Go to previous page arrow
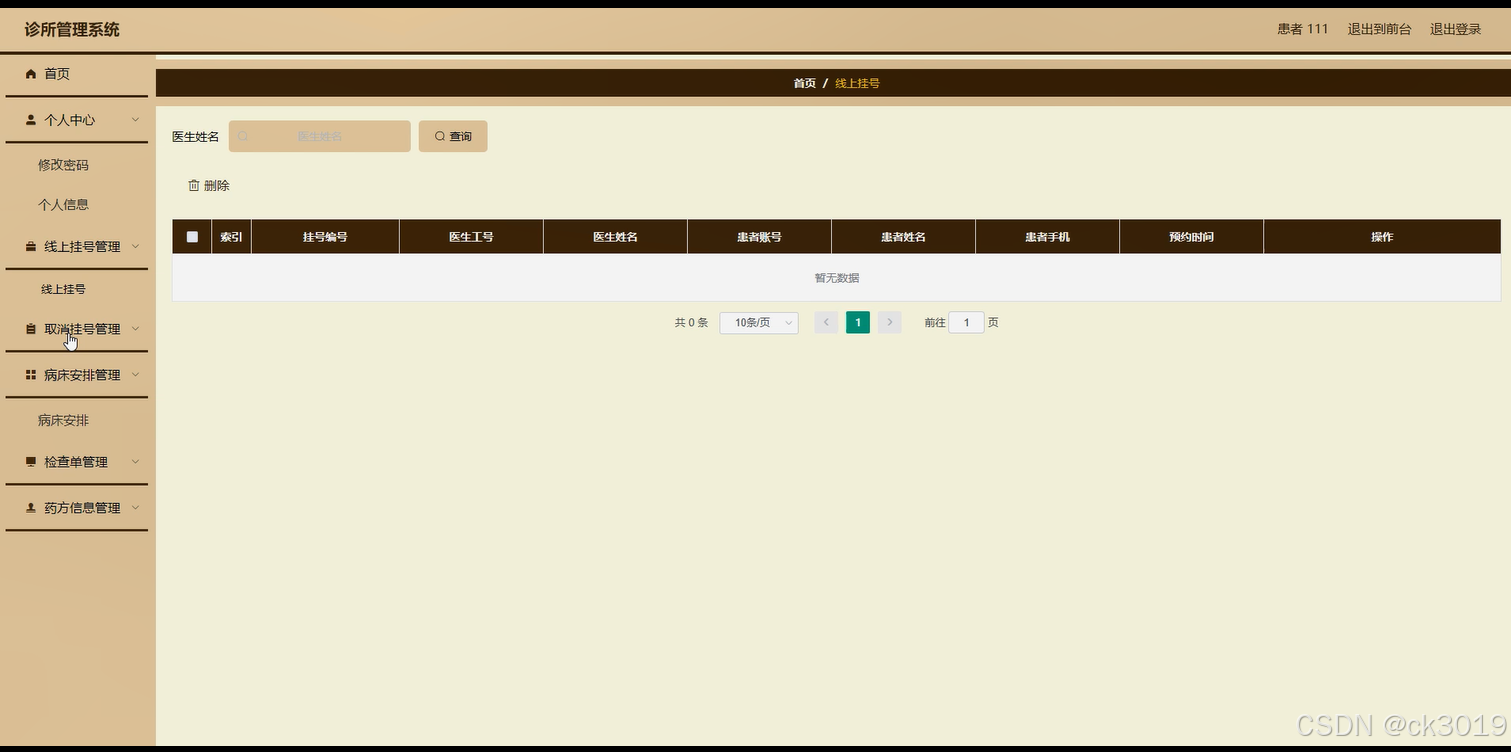This screenshot has height=752, width=1511. coord(826,322)
